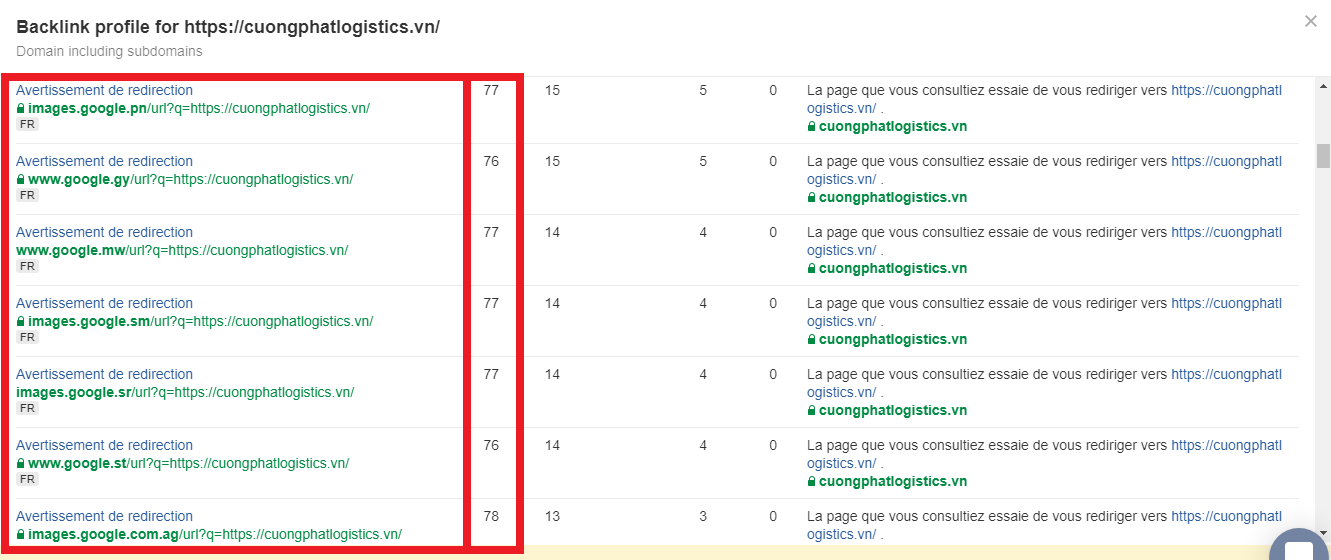Click green cuongphatlogistics.vn anchor in first row
Viewport: 1331px width, 560px height.
coord(892,126)
